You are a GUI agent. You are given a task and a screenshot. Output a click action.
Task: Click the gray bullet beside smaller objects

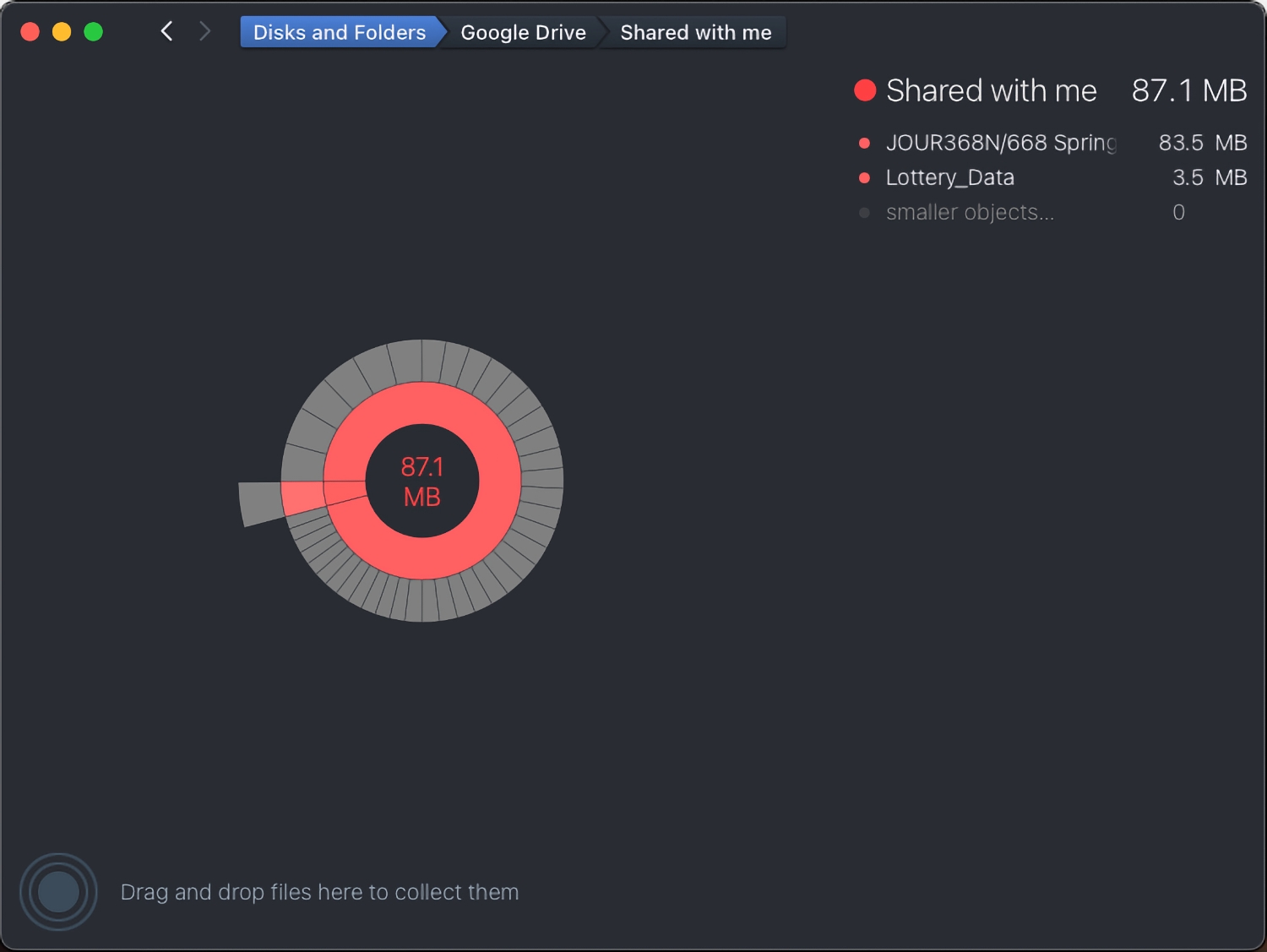click(x=864, y=213)
